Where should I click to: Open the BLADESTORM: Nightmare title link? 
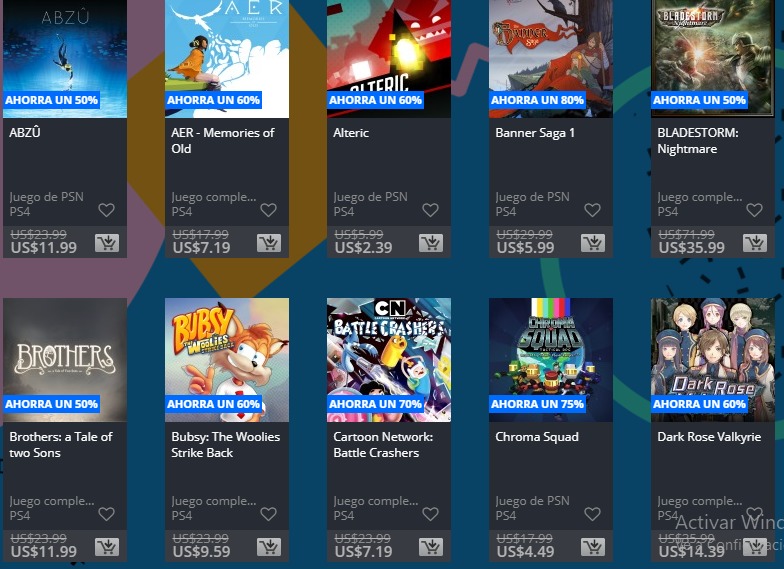(x=698, y=141)
